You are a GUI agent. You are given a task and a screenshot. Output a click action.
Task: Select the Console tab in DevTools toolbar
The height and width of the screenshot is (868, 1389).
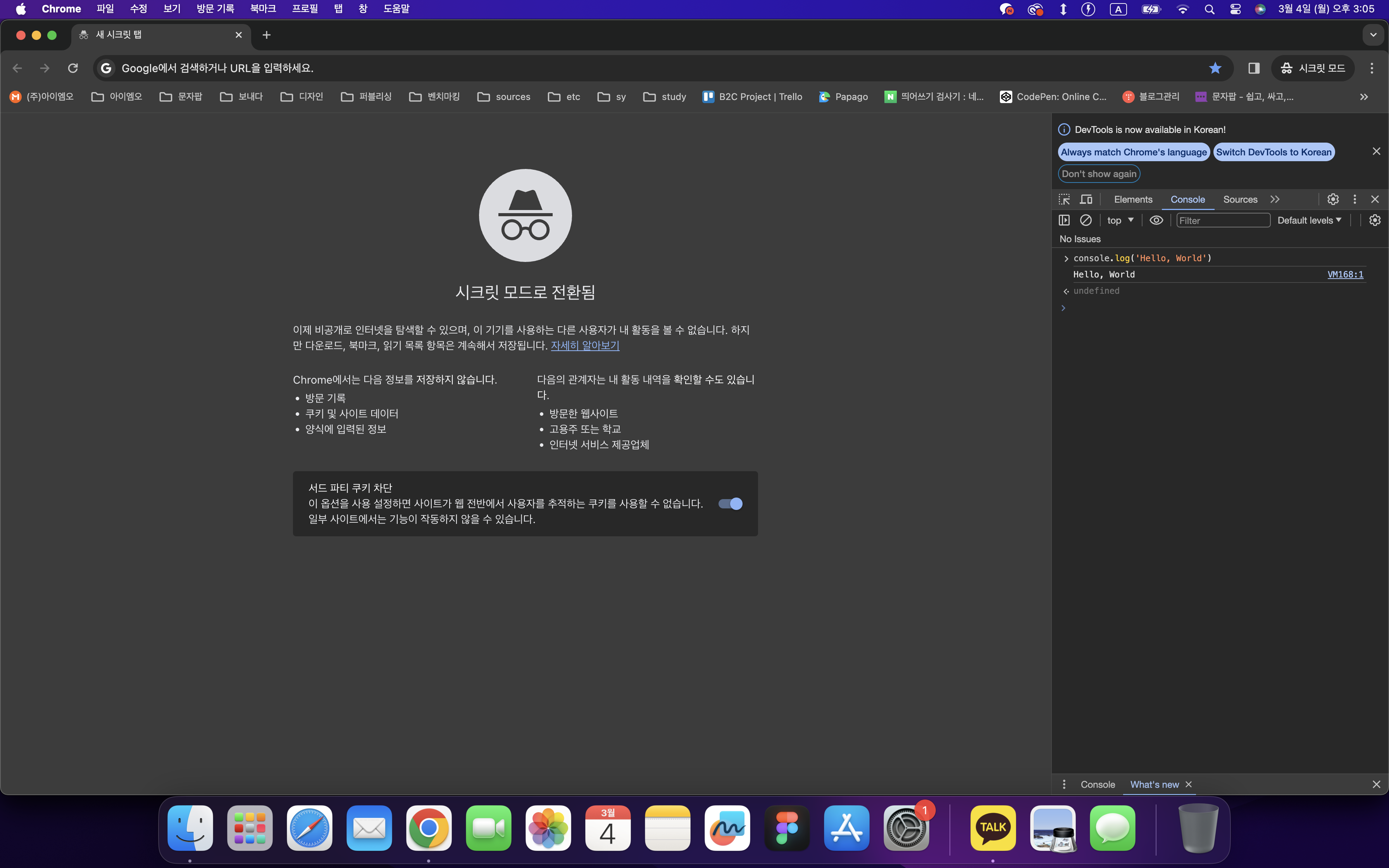(x=1187, y=199)
